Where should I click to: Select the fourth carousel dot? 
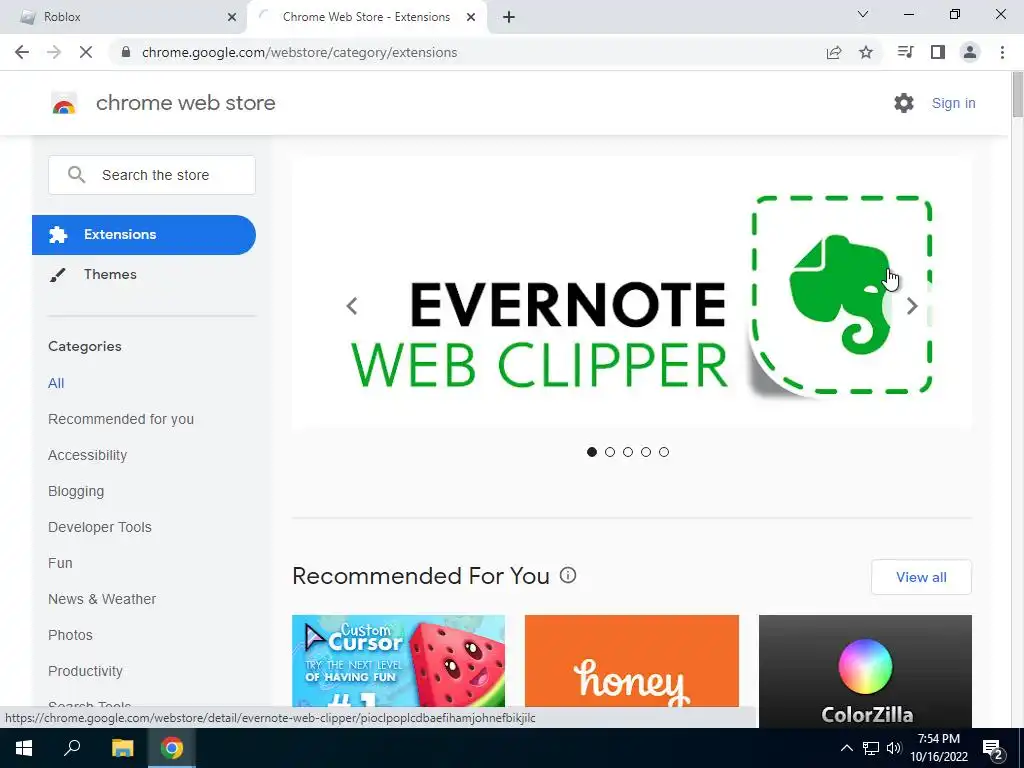coord(646,452)
